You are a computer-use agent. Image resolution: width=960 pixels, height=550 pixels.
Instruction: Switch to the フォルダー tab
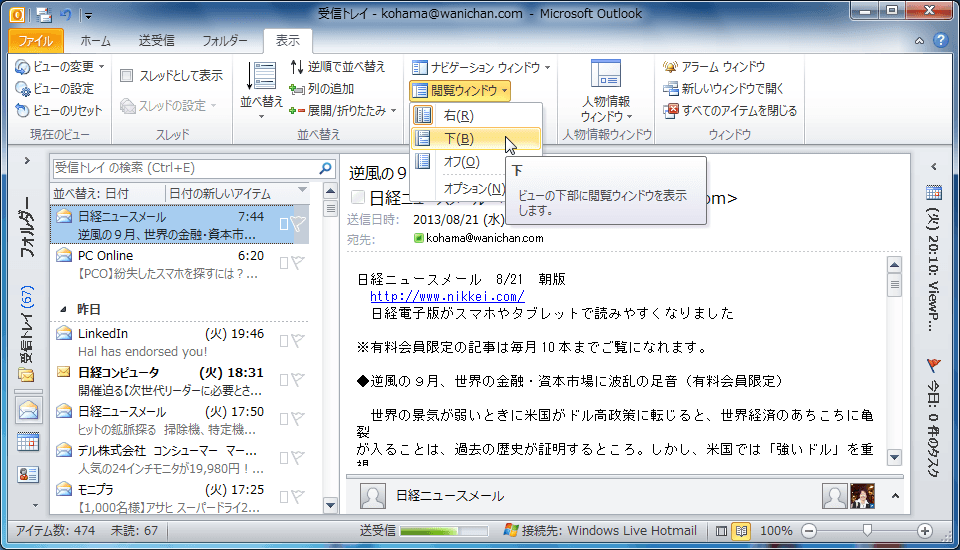point(225,41)
